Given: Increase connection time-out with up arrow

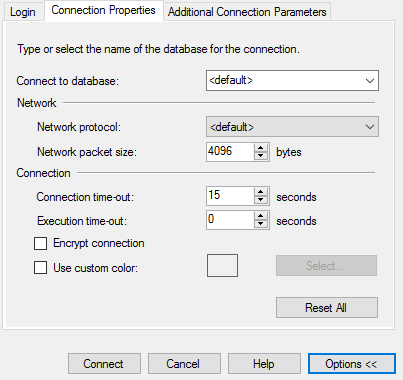Looking at the screenshot, I should [x=261, y=192].
